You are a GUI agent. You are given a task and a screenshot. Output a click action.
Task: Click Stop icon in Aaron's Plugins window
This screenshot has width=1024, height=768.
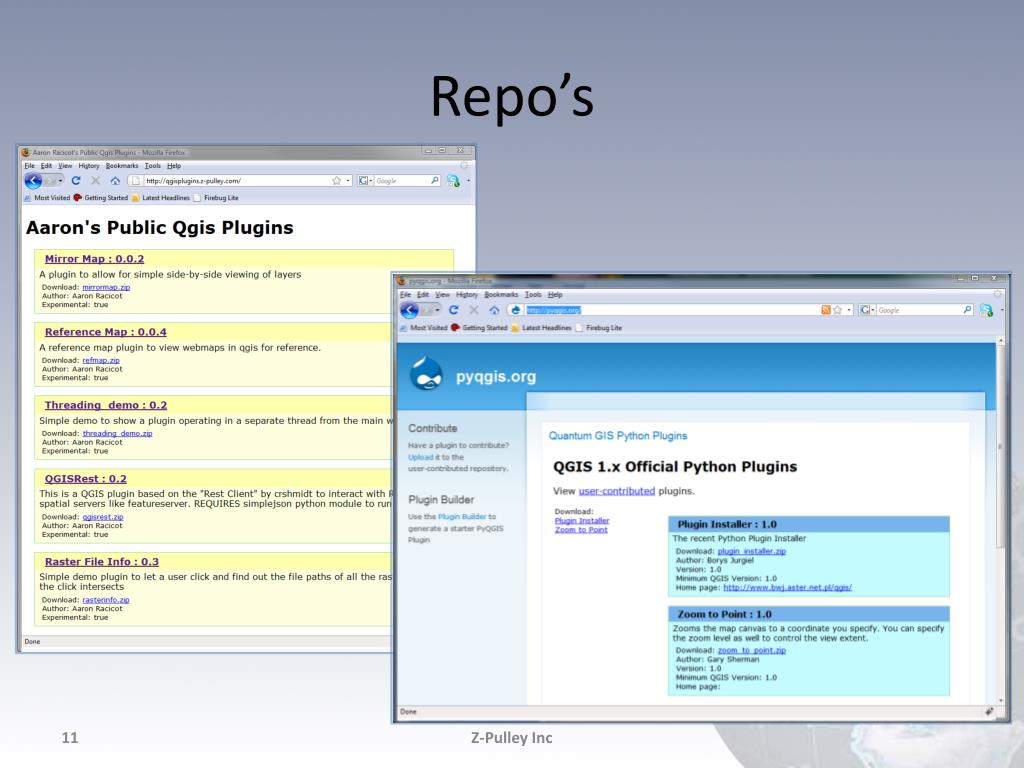95,180
